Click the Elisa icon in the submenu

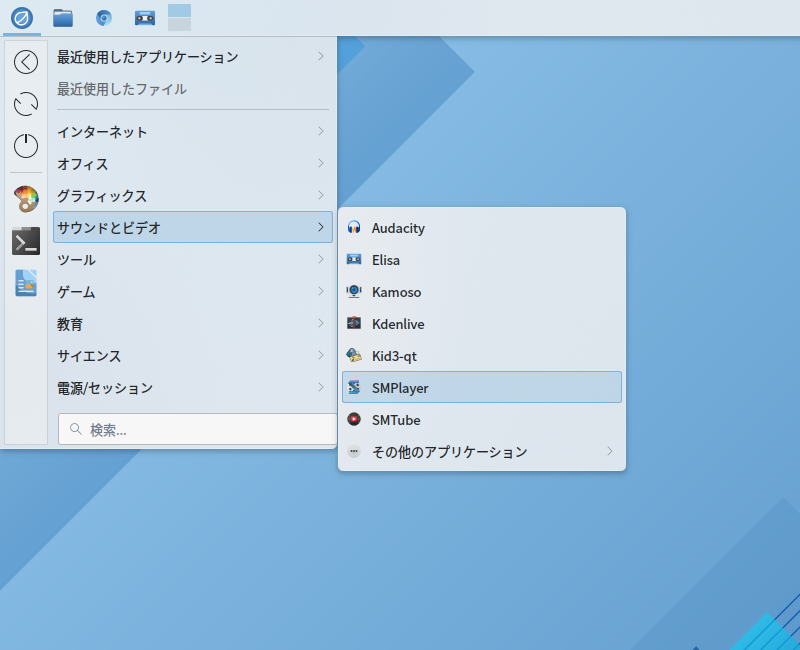click(x=354, y=260)
